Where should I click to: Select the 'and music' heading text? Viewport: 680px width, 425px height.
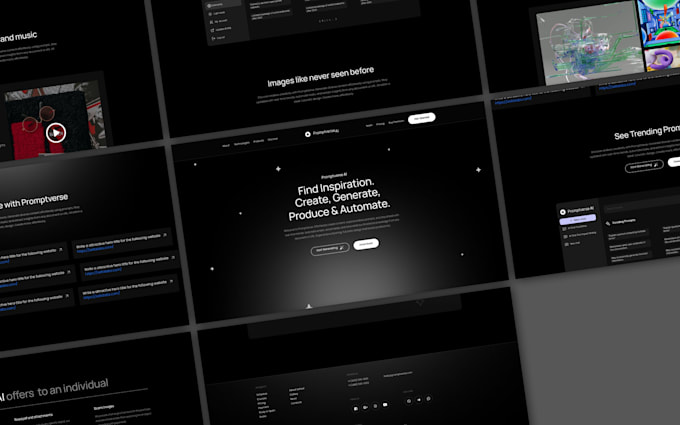click(18, 37)
